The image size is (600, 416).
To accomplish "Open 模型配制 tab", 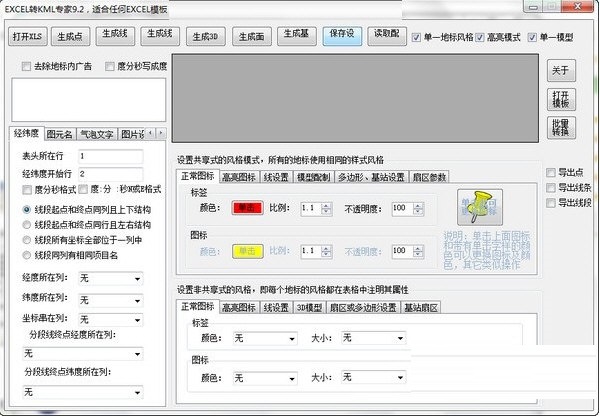I will (314, 178).
